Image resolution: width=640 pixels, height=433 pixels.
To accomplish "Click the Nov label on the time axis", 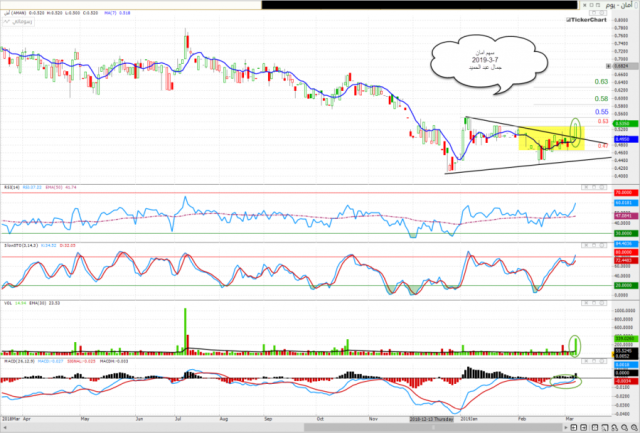I will (373, 419).
